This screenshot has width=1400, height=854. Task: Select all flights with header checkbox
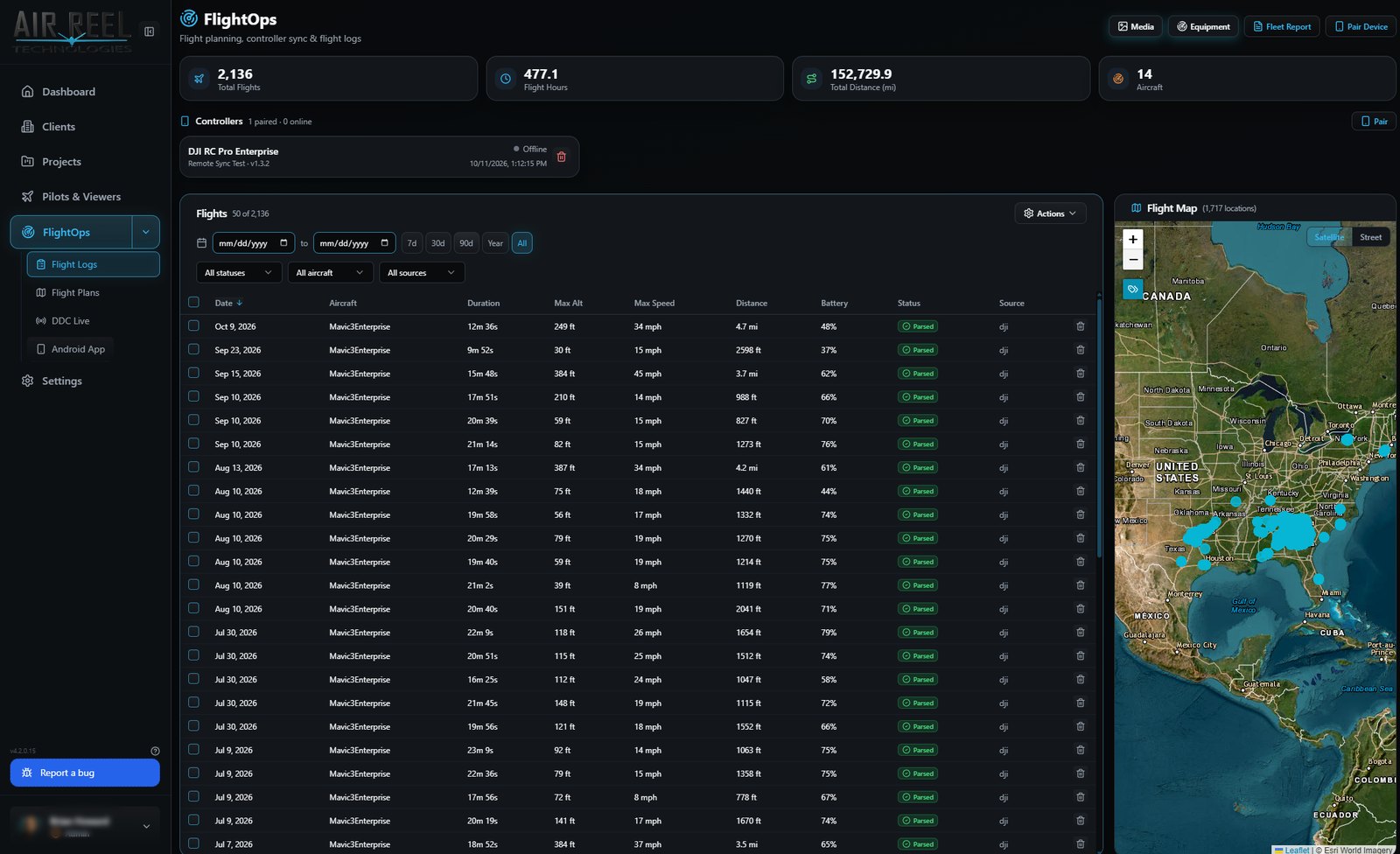click(194, 303)
